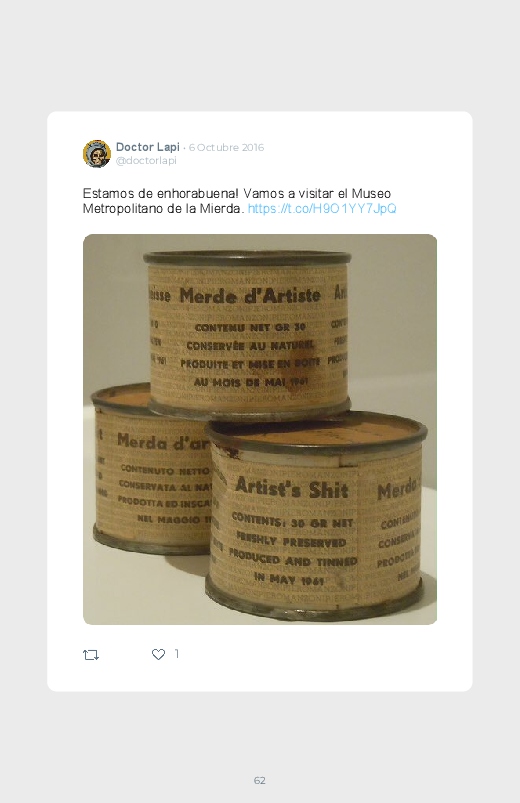
Task: Open the tin cans photo
Action: pyautogui.click(x=260, y=429)
